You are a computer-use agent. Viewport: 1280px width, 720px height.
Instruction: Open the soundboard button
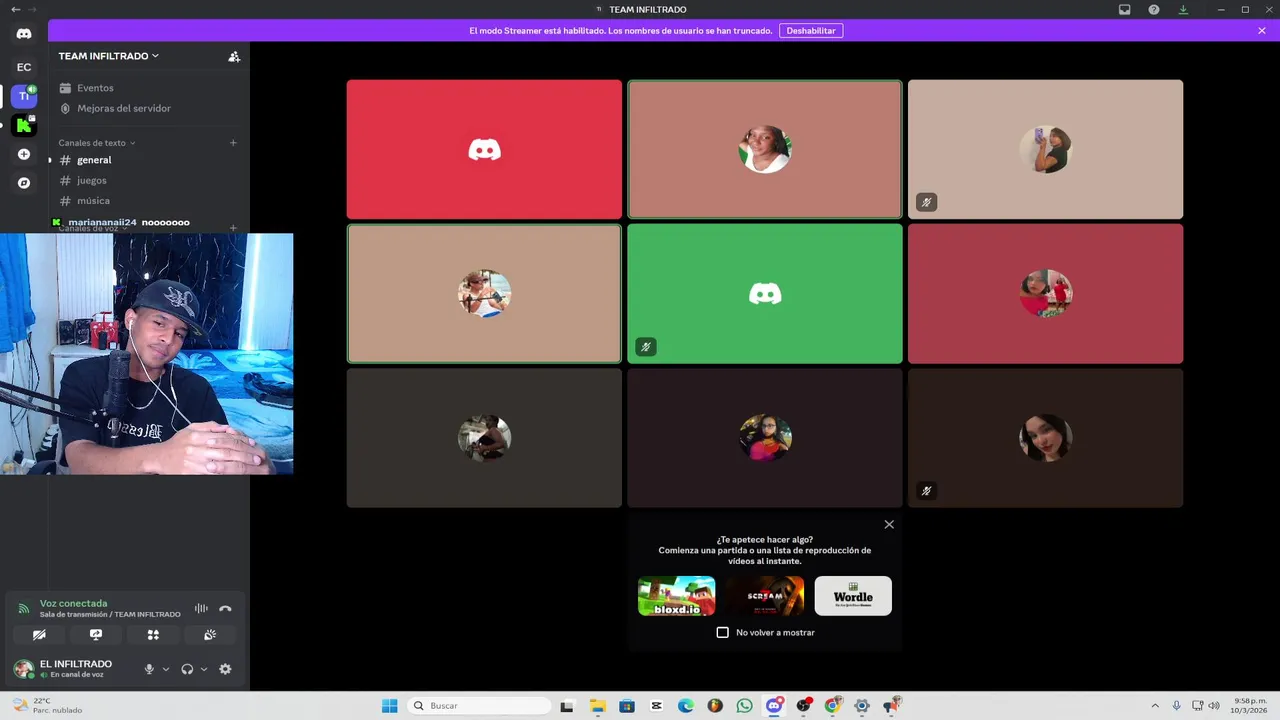(210, 634)
